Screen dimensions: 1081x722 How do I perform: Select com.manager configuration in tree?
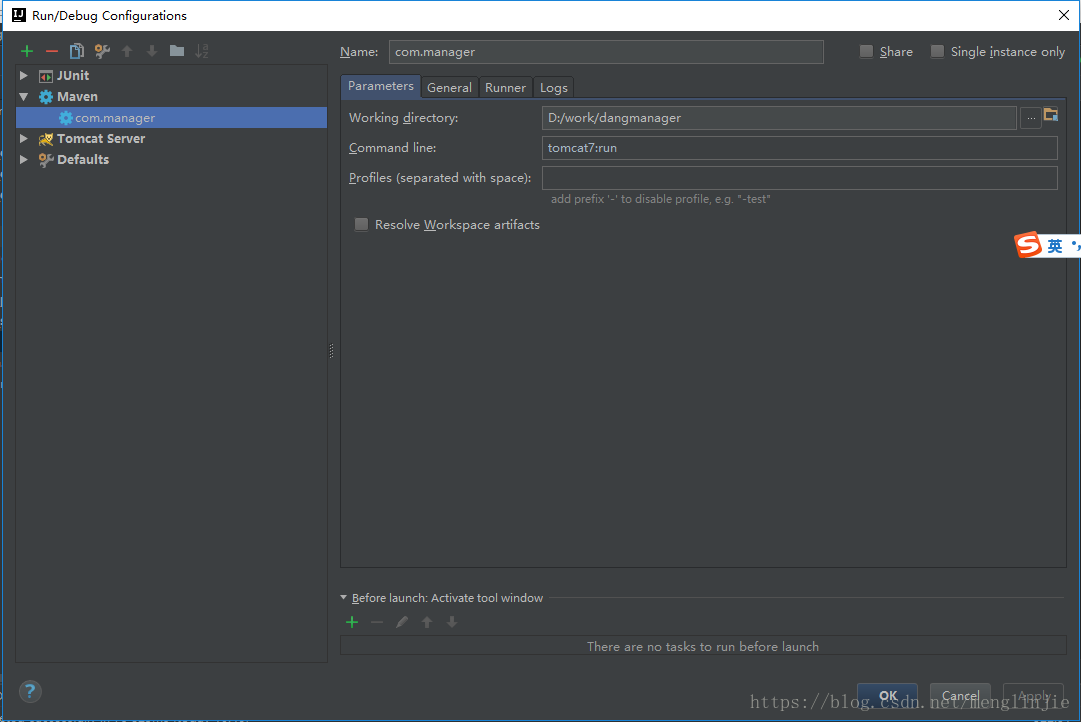tap(172, 118)
